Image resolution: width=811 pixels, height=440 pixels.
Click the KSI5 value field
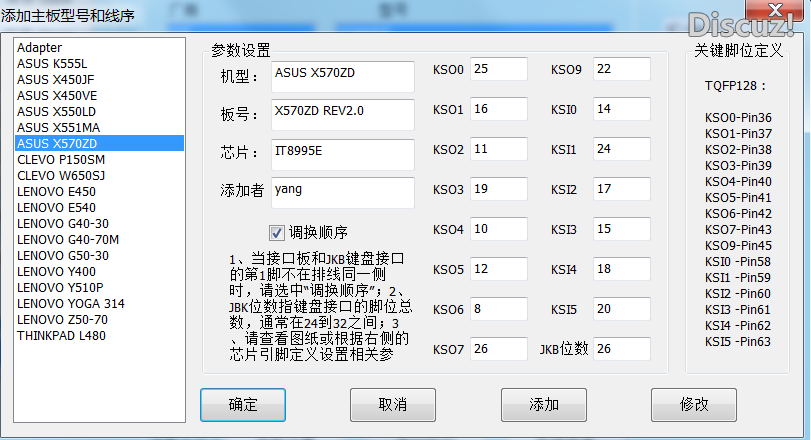(622, 309)
